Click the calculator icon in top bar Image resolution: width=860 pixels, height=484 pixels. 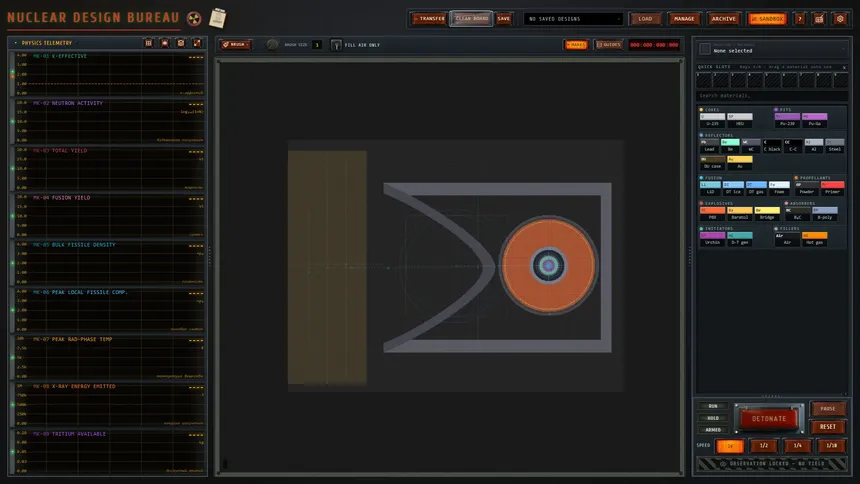pyautogui.click(x=819, y=19)
